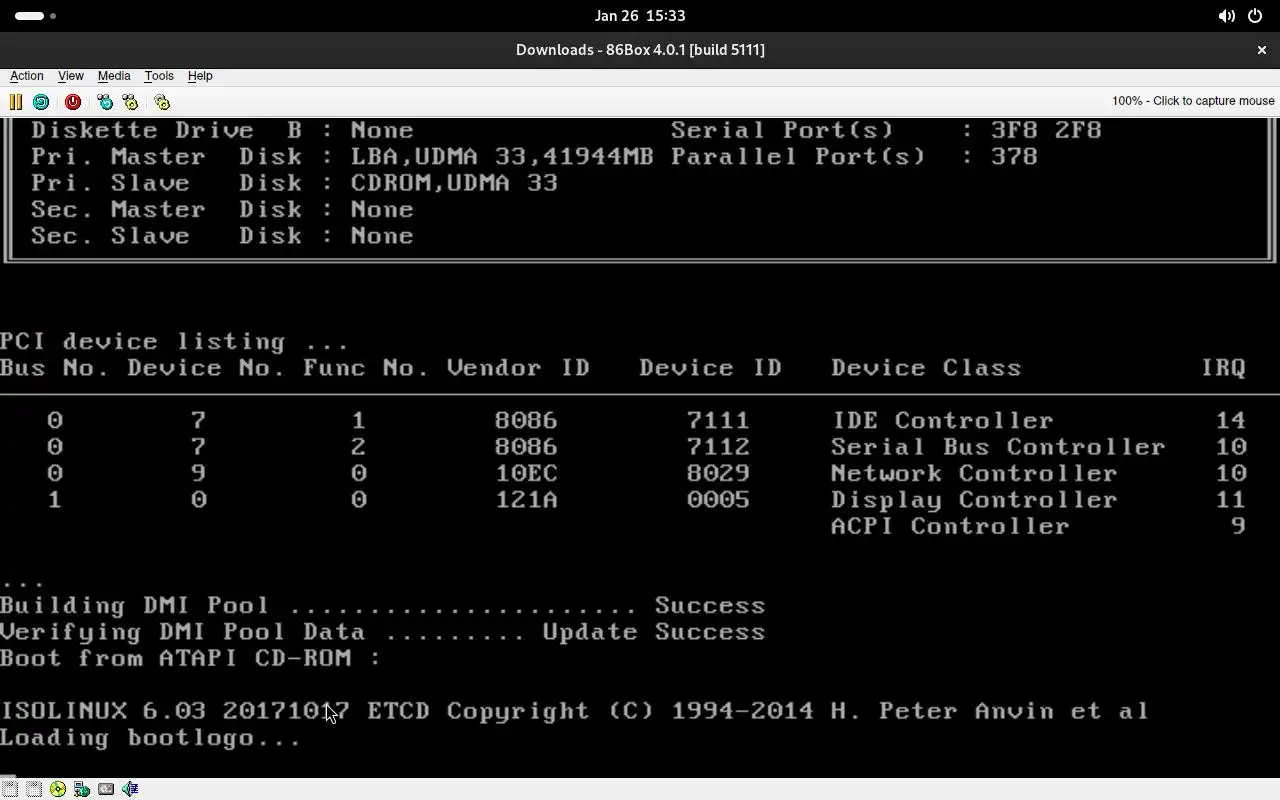Click the 'IRQ' column header
1280x800 pixels.
tap(1223, 368)
